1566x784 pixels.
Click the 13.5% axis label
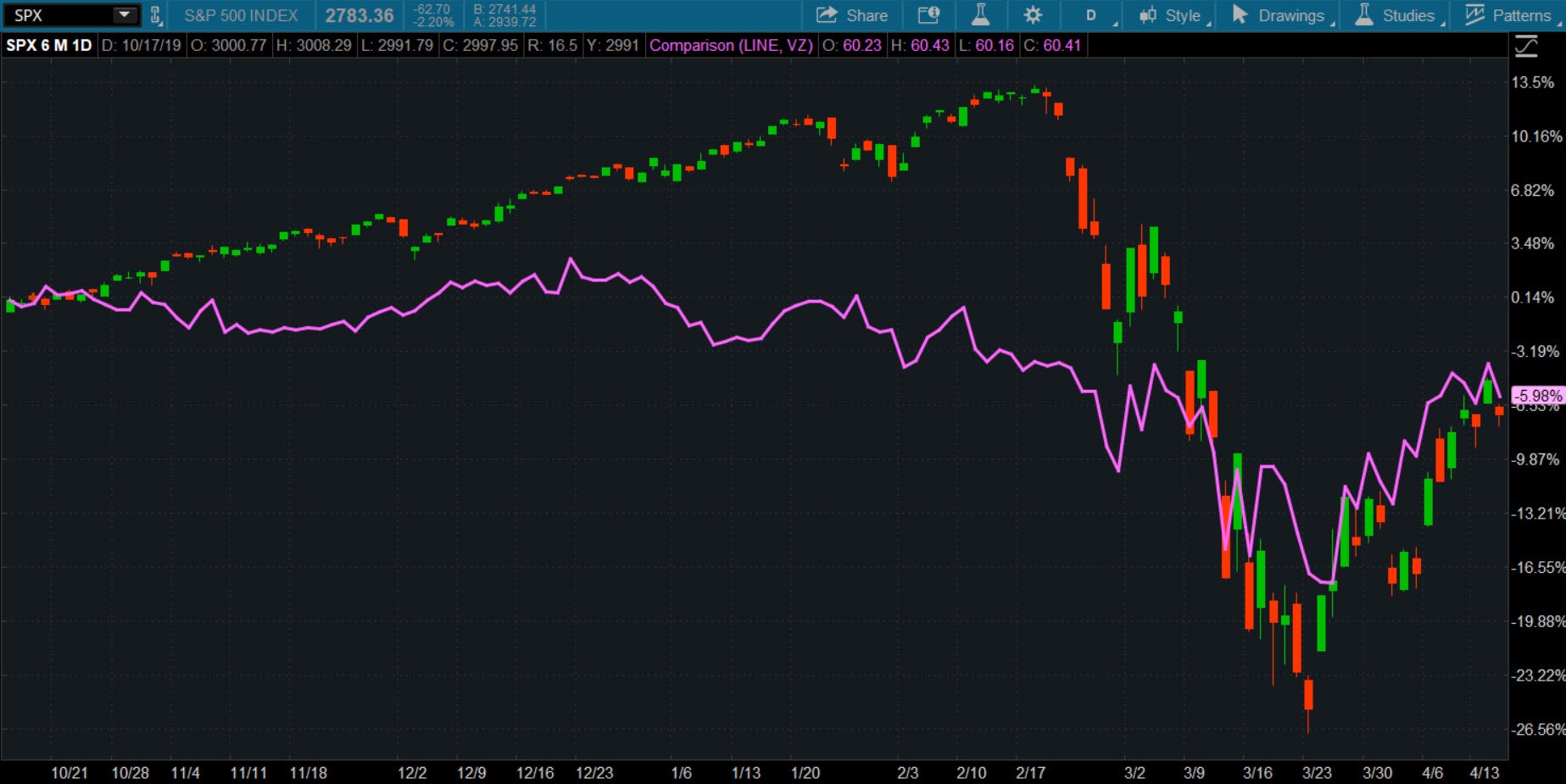click(x=1533, y=82)
